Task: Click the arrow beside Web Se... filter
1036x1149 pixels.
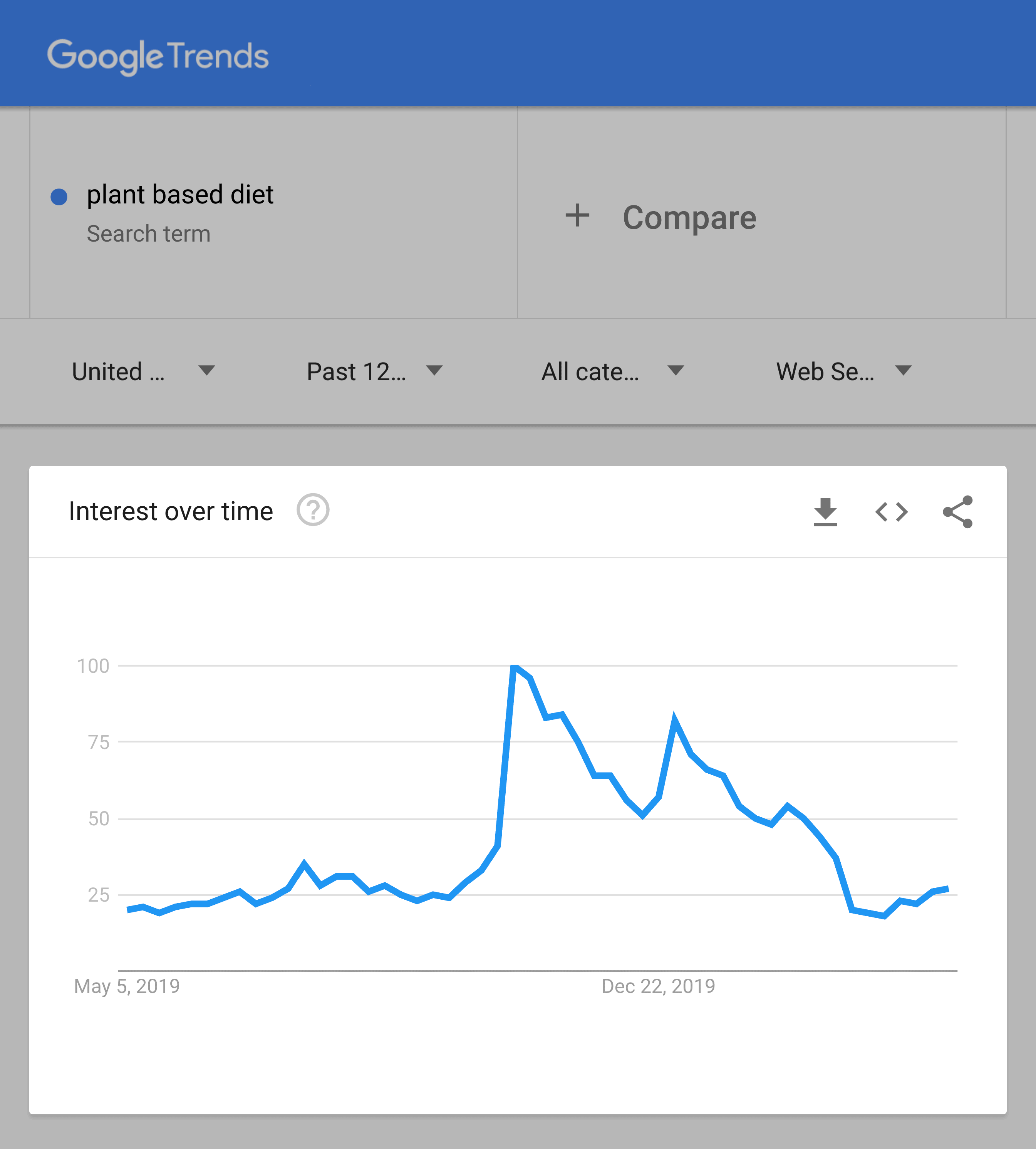Action: point(904,371)
